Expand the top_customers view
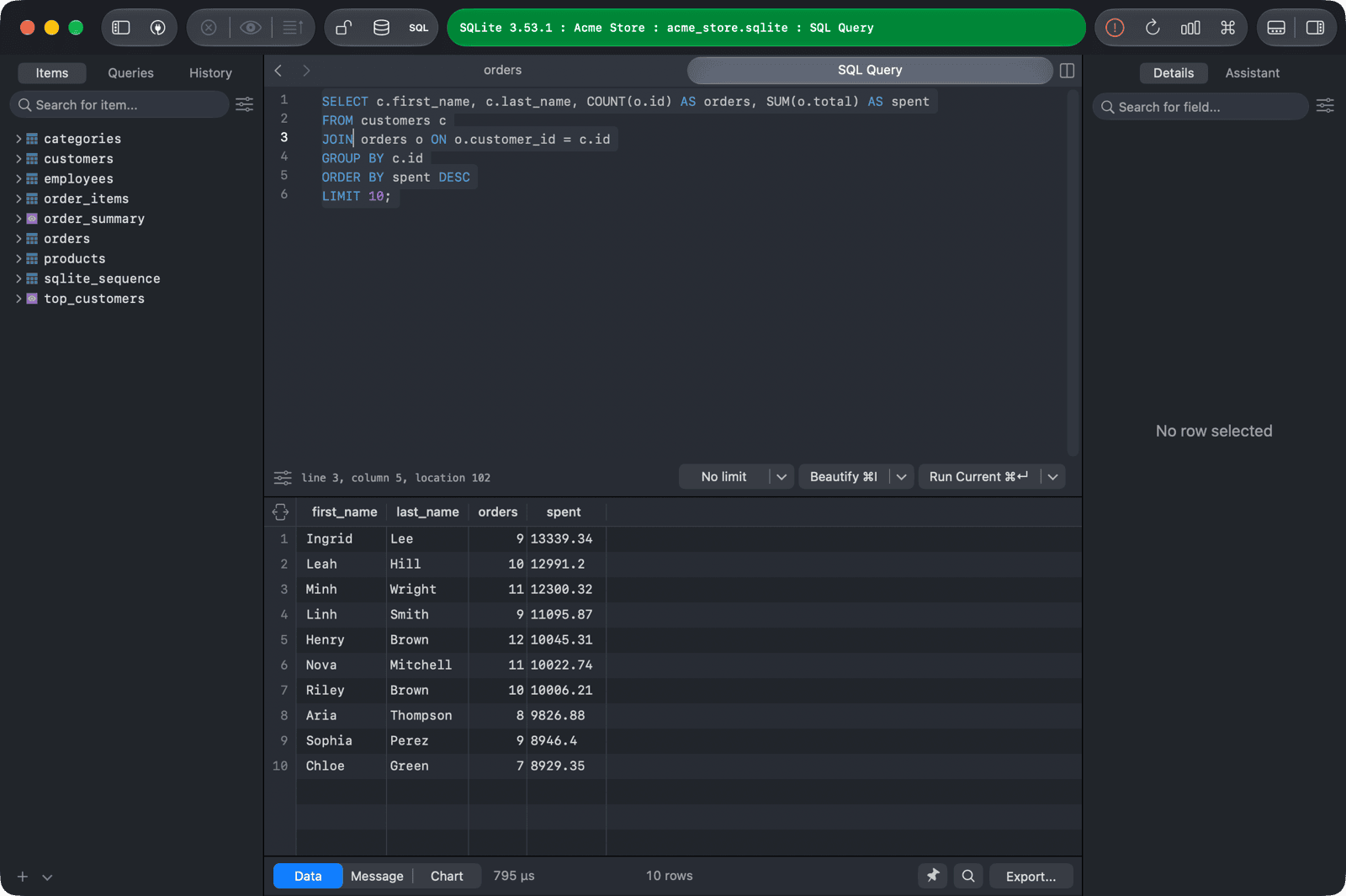The width and height of the screenshot is (1346, 896). point(19,299)
